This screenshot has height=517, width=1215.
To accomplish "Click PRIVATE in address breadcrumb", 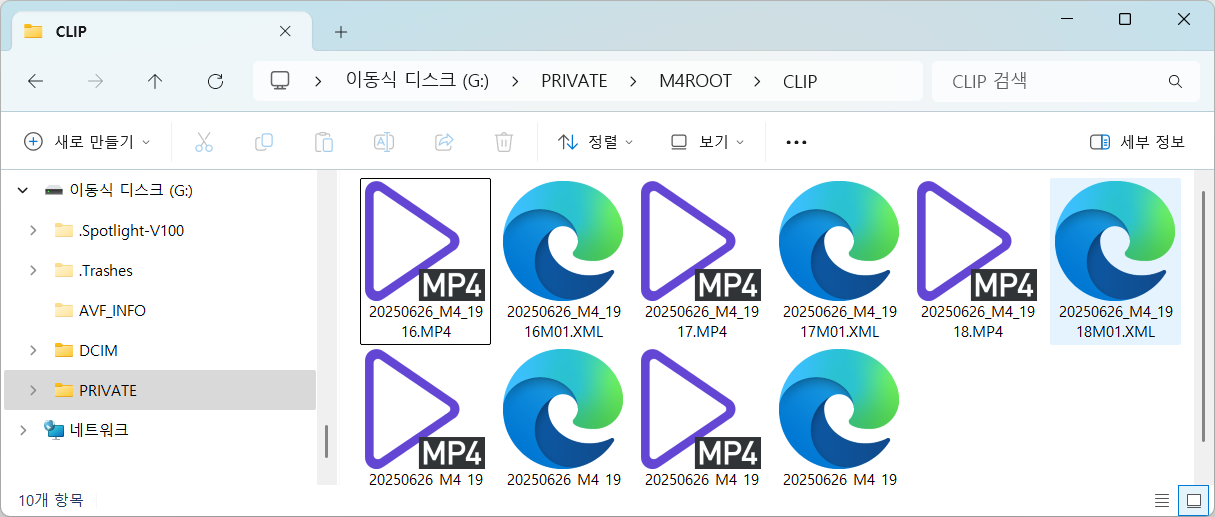I will pos(574,81).
